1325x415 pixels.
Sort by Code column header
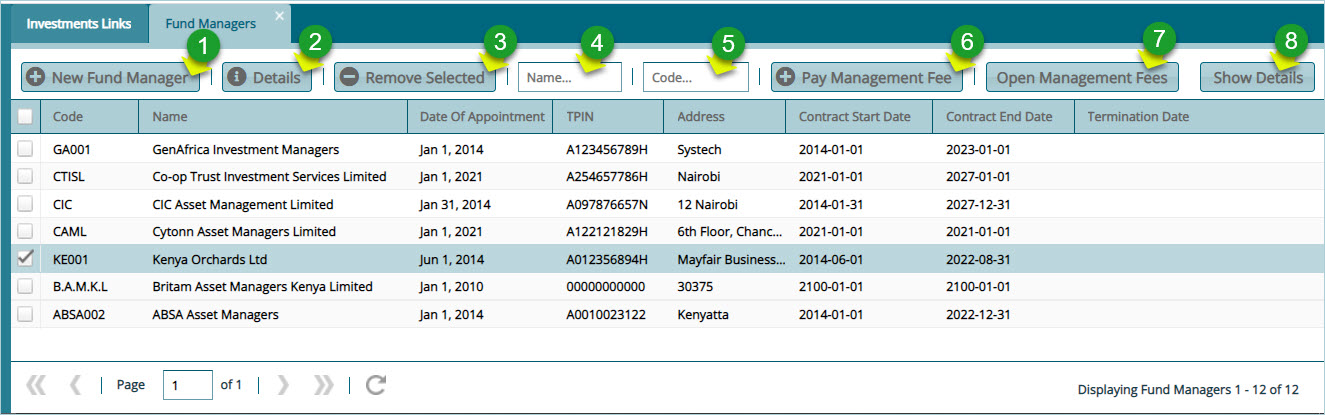point(90,117)
